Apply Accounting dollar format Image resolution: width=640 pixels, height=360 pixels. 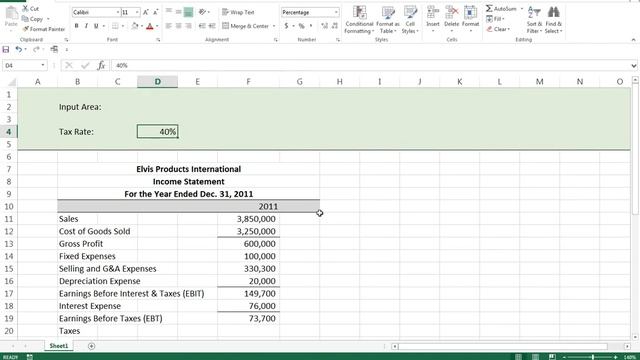286,26
